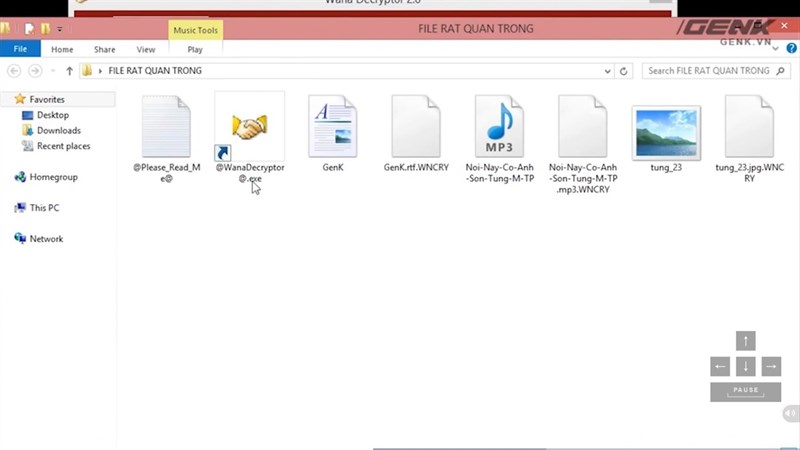Open Network in the navigation pane
The height and width of the screenshot is (450, 800).
[x=46, y=239]
